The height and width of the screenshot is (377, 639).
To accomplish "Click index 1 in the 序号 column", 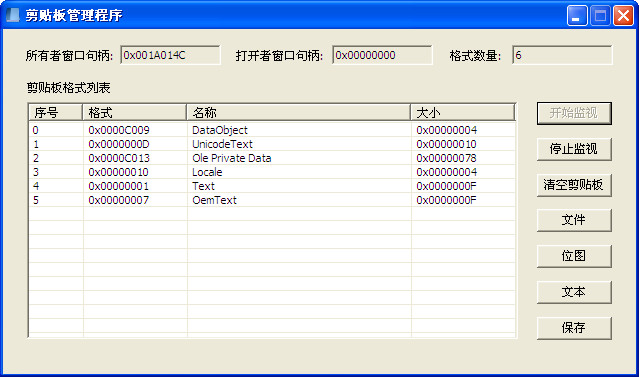I will 36,144.
